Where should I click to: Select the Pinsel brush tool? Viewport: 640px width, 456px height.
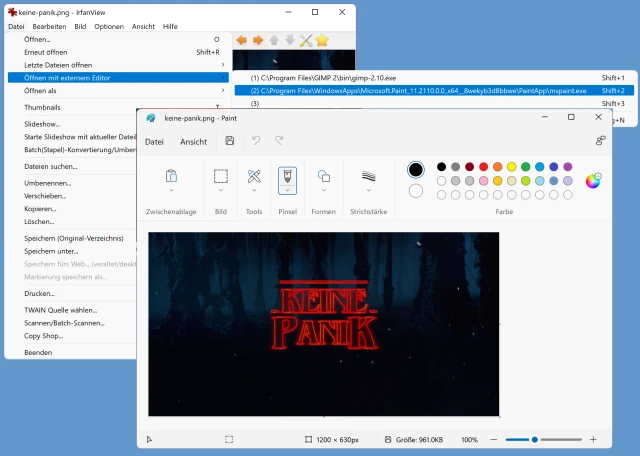(x=287, y=176)
